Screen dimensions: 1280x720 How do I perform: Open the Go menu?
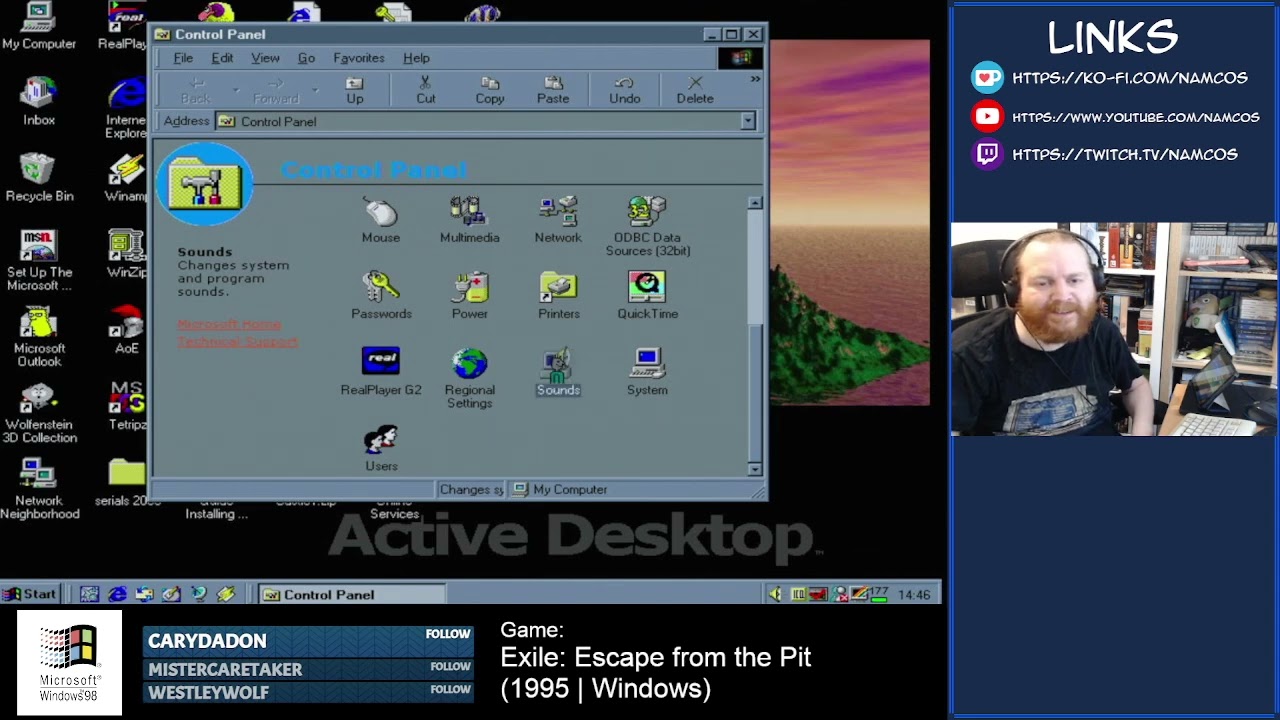pos(306,58)
